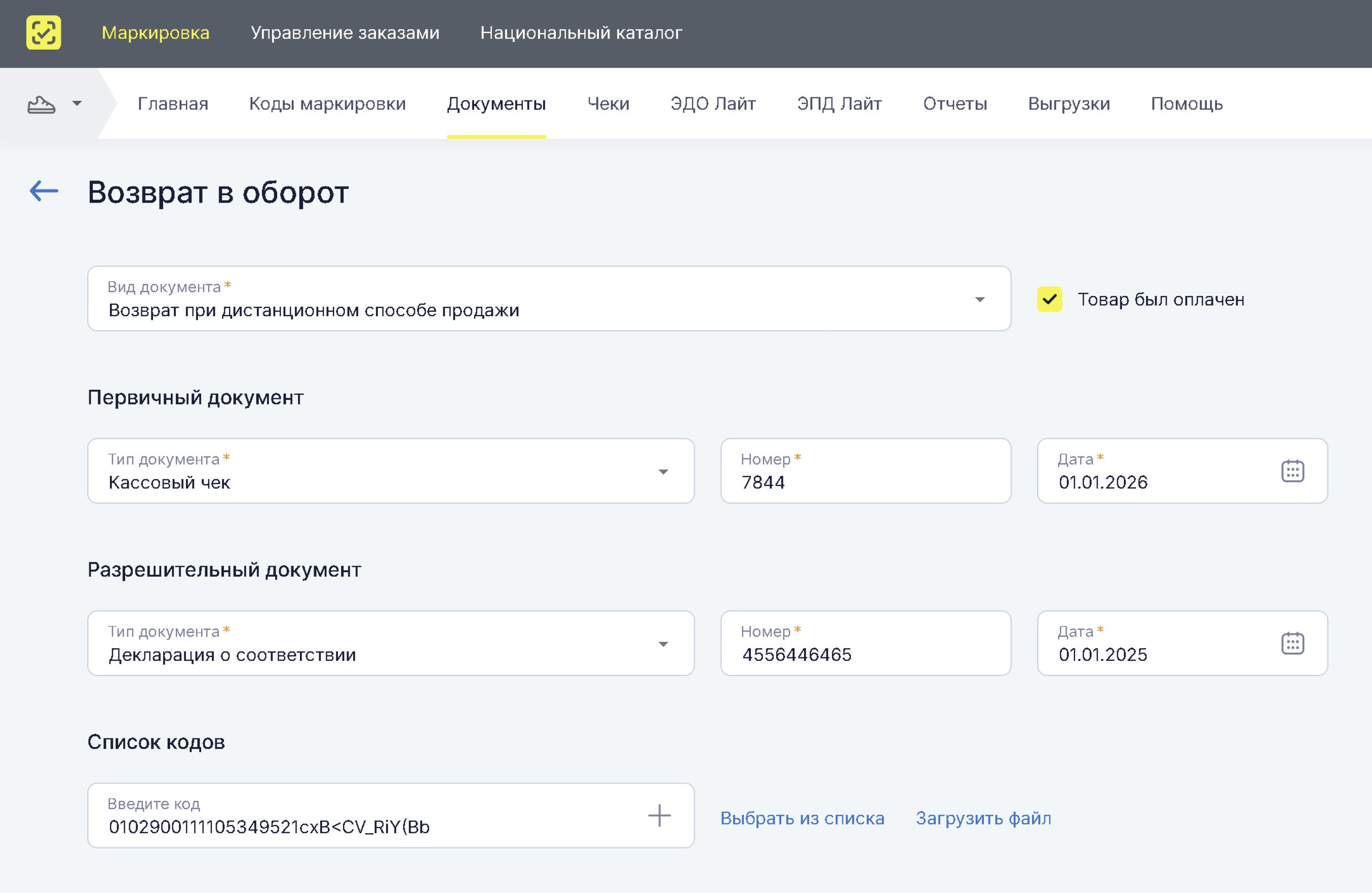Click permit document Номер field 4556446465

coord(865,643)
